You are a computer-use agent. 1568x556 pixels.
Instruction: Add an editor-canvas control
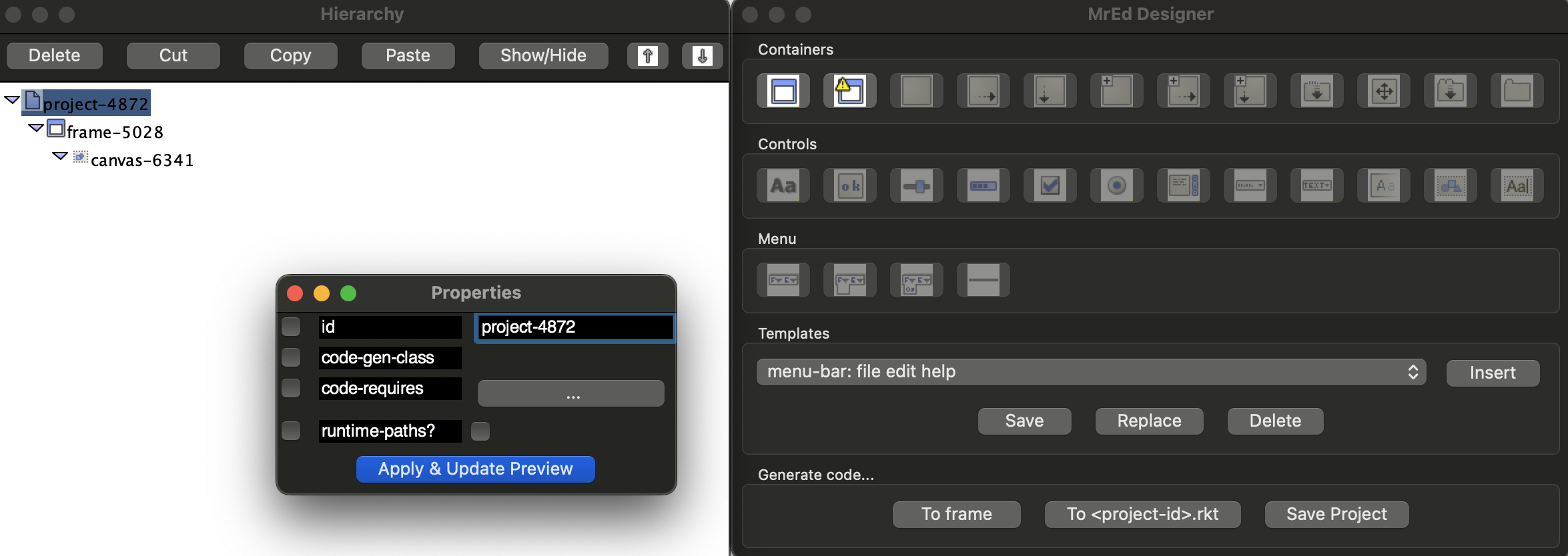[x=1517, y=185]
